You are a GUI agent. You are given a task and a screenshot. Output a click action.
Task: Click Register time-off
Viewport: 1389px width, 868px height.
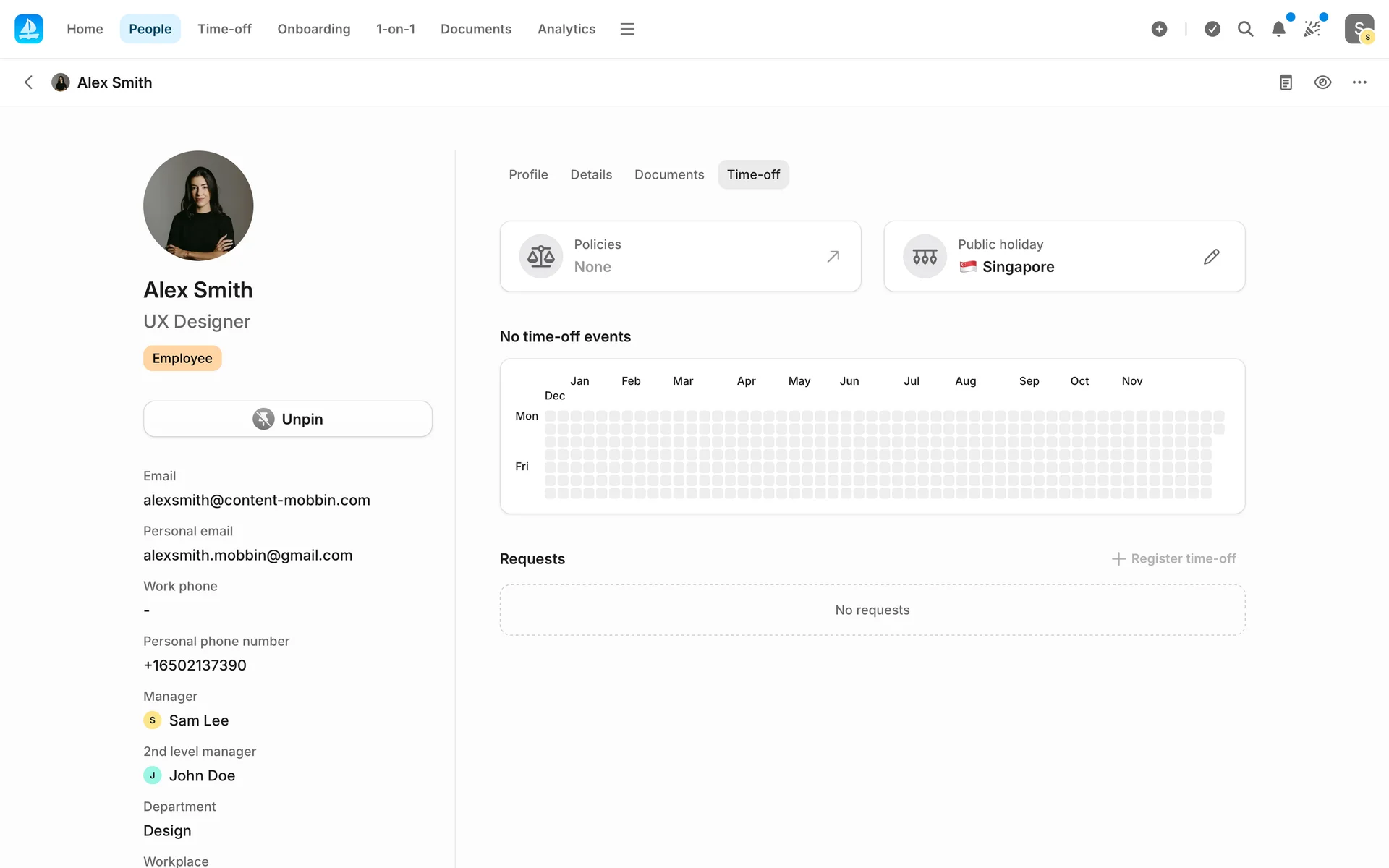click(x=1173, y=558)
